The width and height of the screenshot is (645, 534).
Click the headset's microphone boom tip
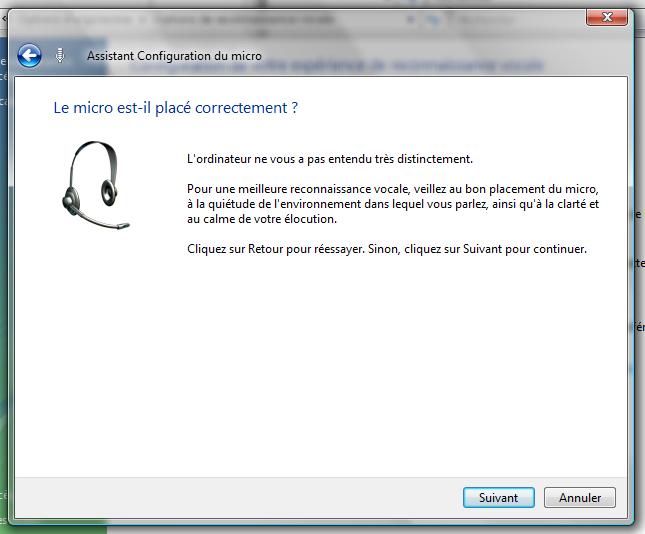pos(123,225)
